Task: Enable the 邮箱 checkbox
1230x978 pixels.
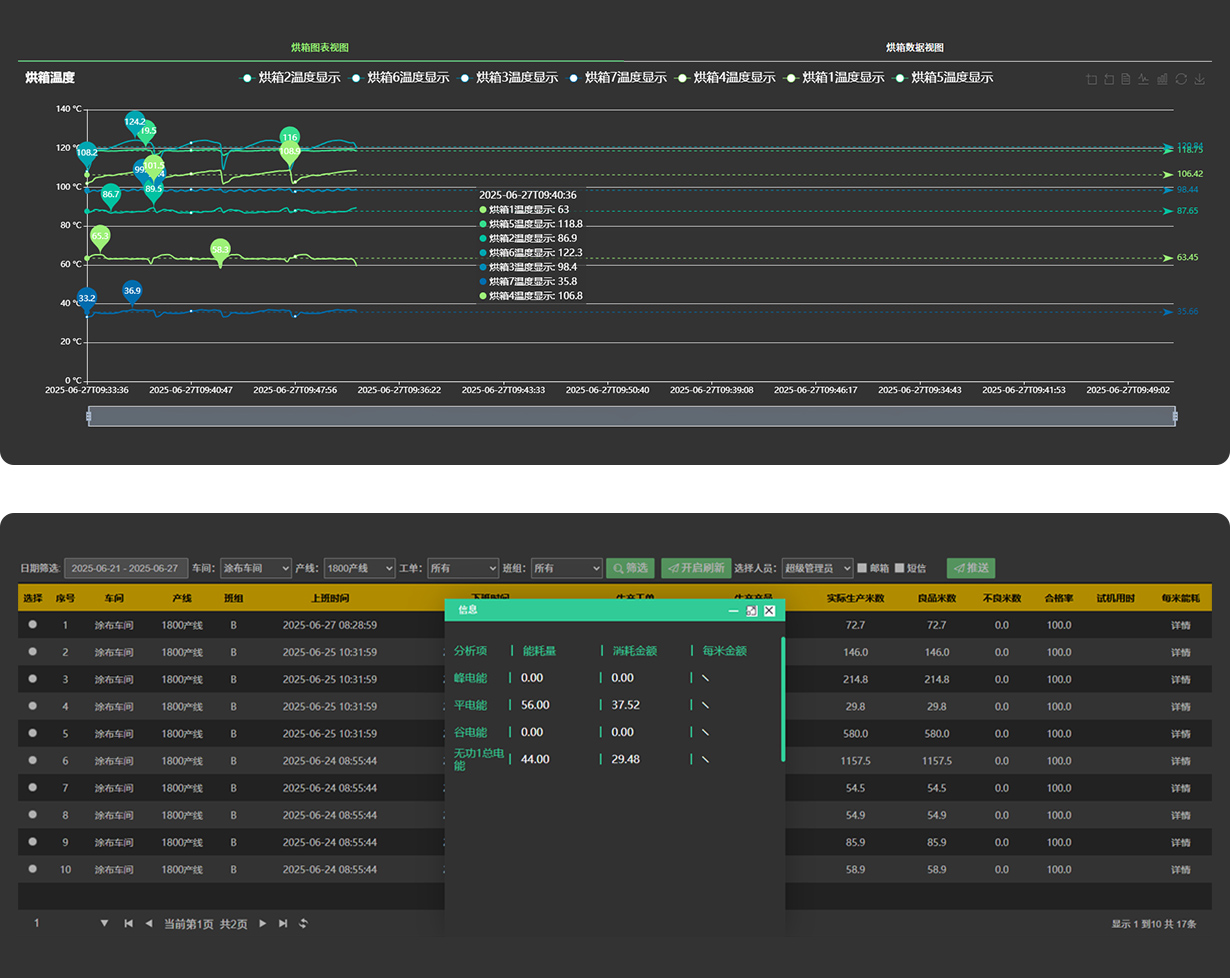Action: tap(862, 568)
